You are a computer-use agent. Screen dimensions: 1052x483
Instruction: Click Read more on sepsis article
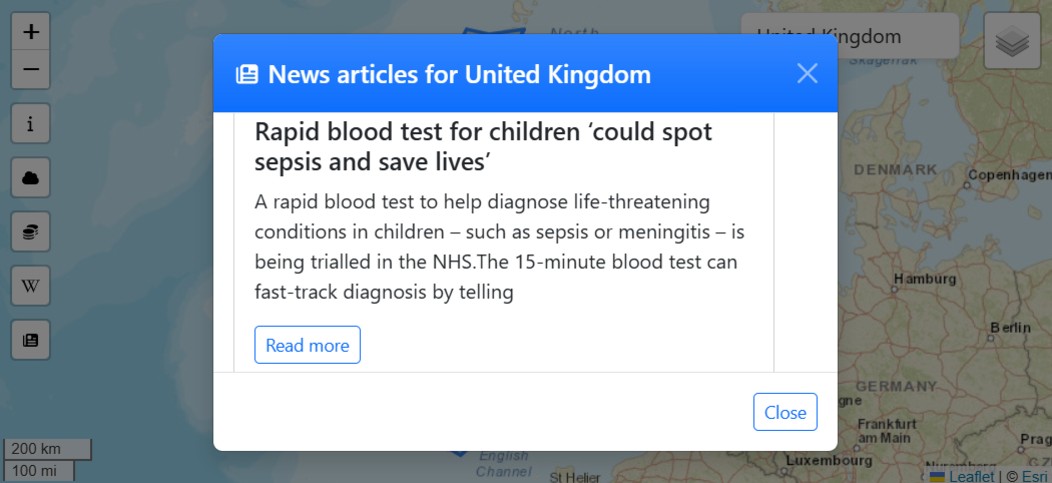307,345
